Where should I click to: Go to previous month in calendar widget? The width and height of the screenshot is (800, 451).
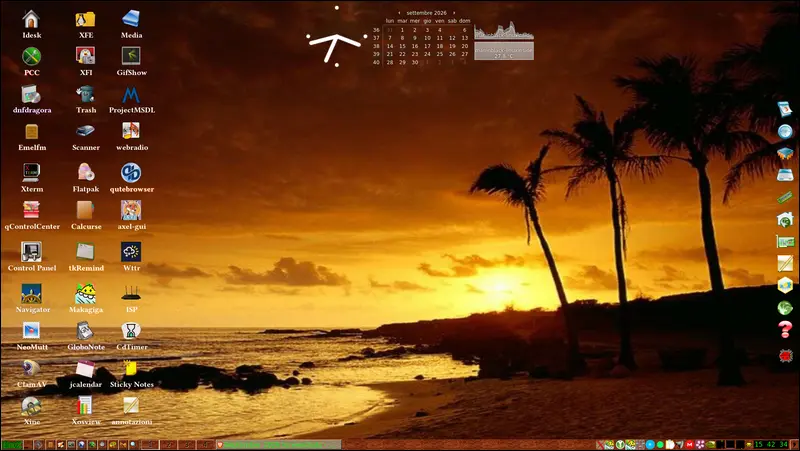click(x=399, y=13)
